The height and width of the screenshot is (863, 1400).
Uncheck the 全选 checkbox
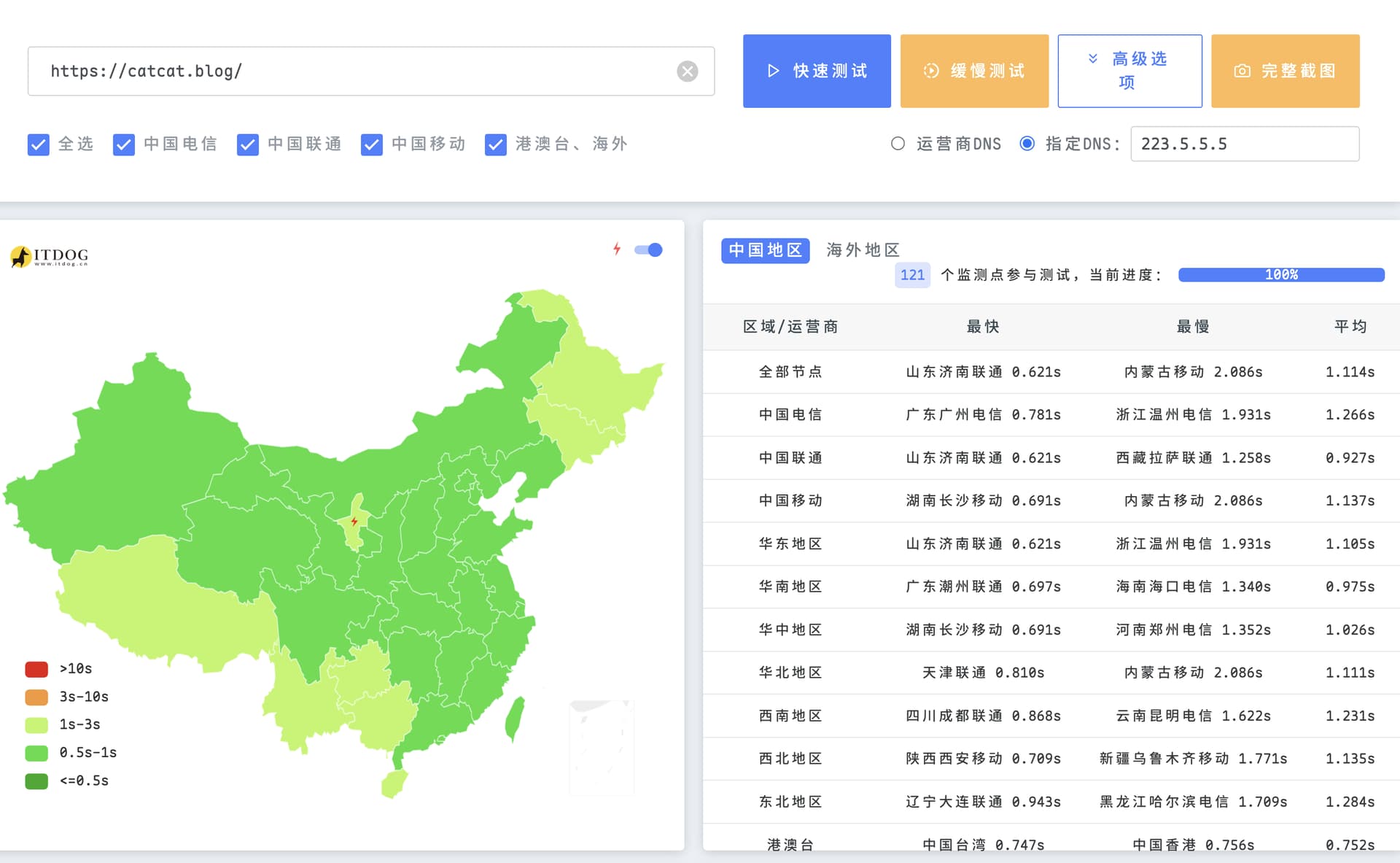pyautogui.click(x=38, y=144)
